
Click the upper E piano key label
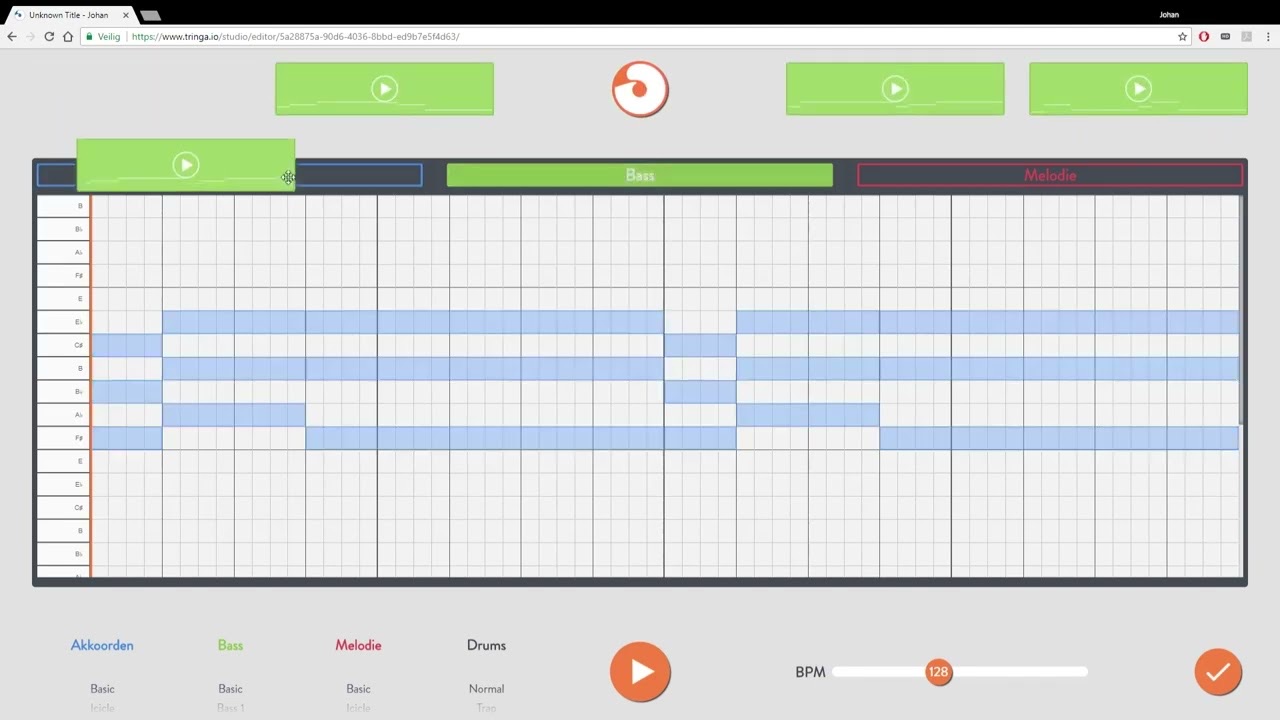[x=63, y=298]
